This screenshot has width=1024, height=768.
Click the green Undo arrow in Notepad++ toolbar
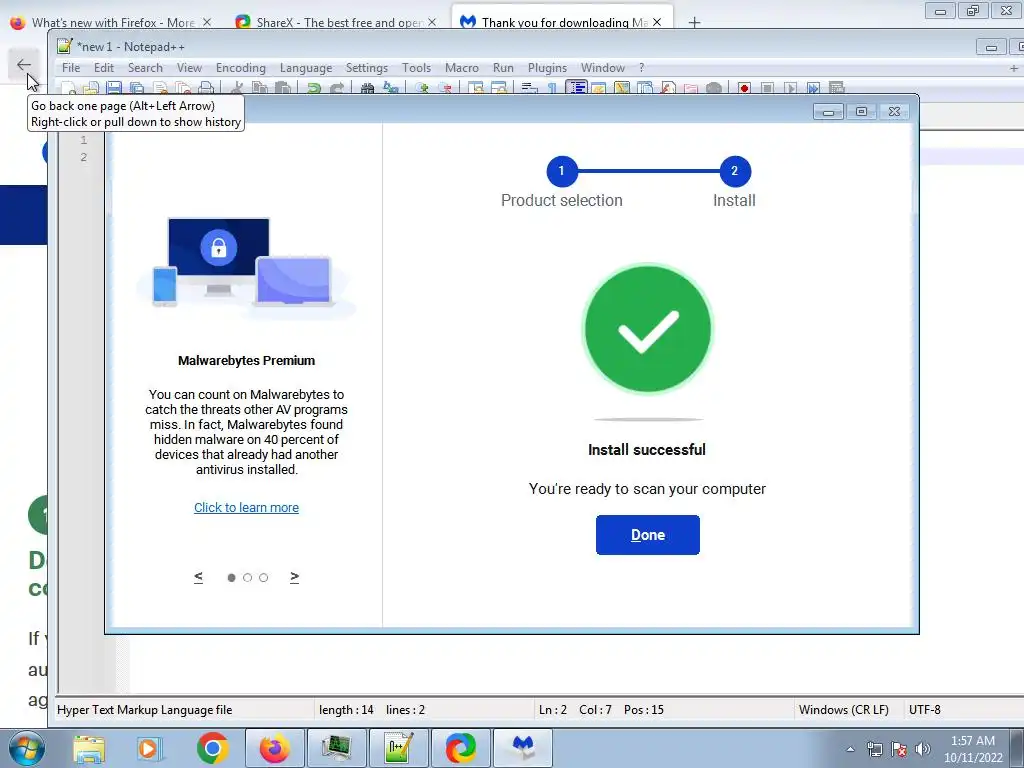(314, 88)
